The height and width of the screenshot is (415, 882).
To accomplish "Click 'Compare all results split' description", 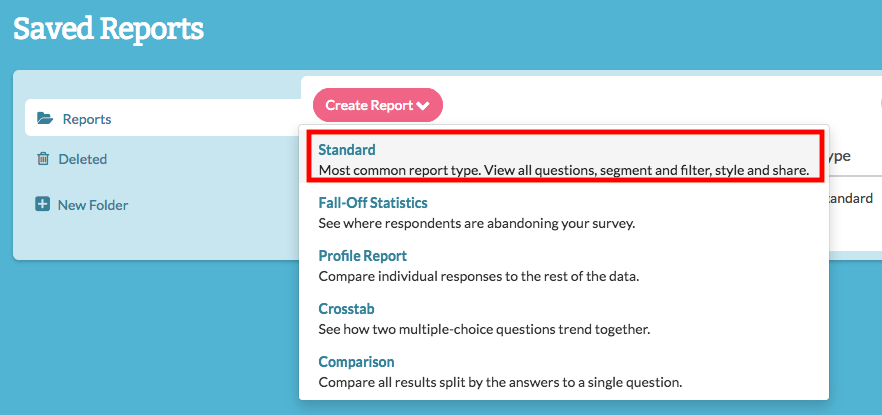I will [500, 382].
